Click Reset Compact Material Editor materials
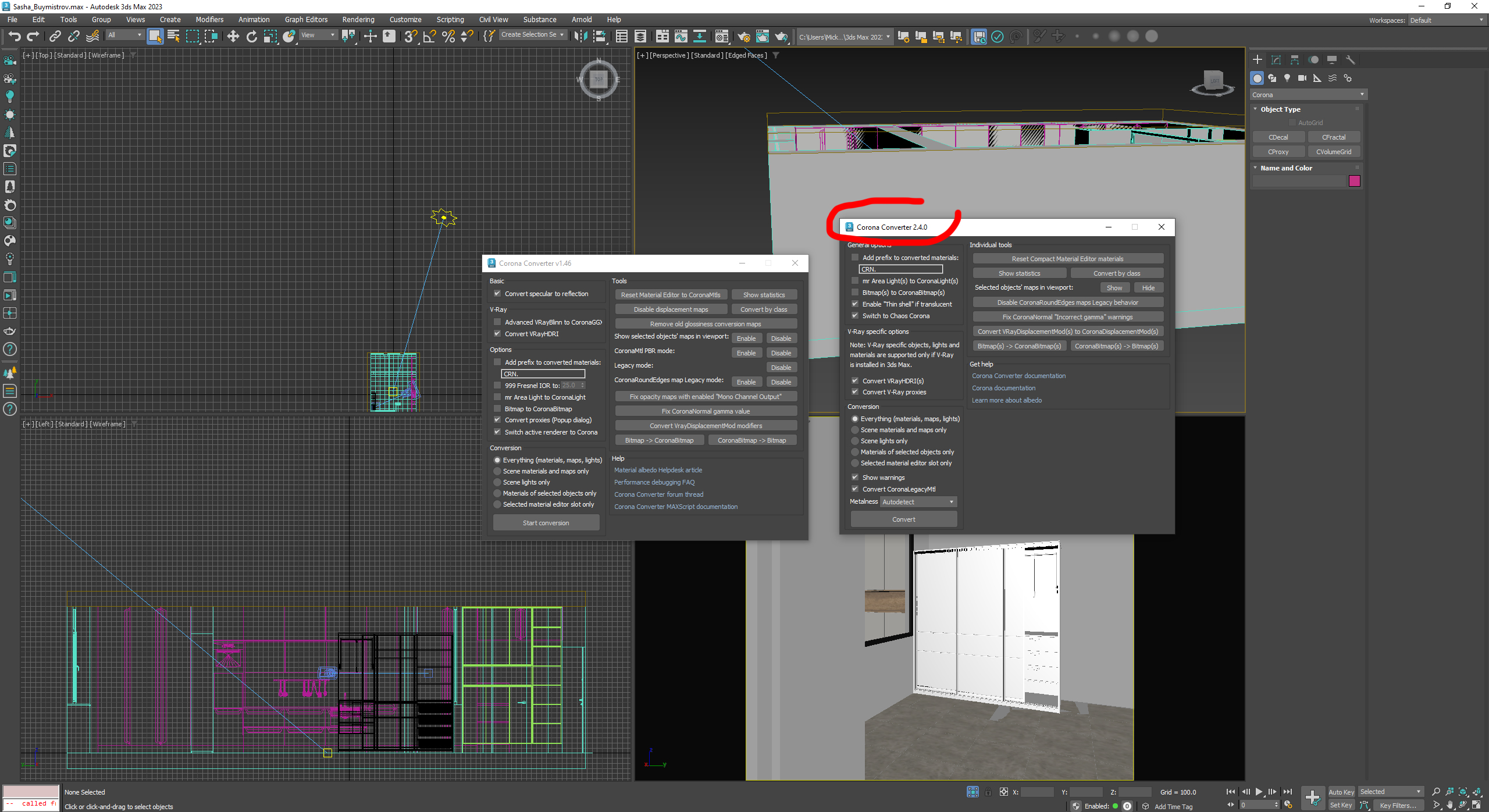This screenshot has width=1489, height=812. click(x=1067, y=259)
